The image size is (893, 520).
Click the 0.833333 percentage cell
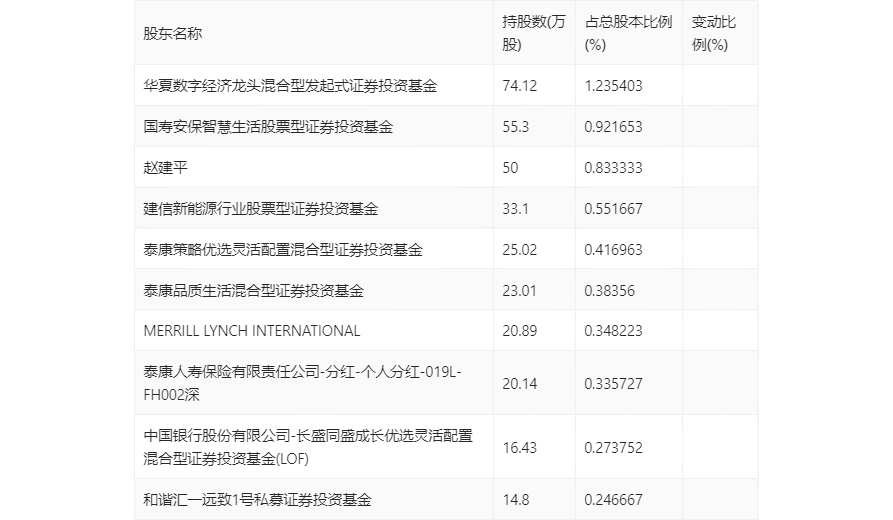click(x=613, y=167)
